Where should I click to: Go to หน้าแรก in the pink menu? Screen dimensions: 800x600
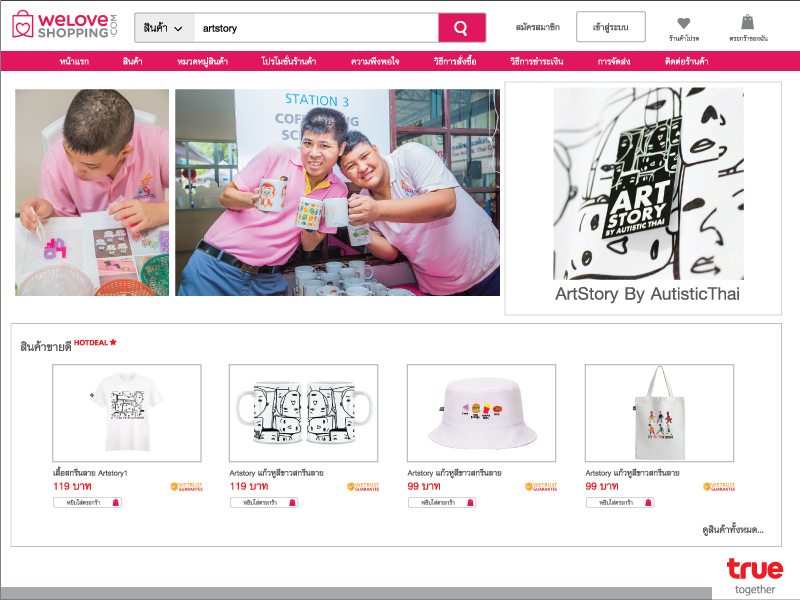pos(74,61)
